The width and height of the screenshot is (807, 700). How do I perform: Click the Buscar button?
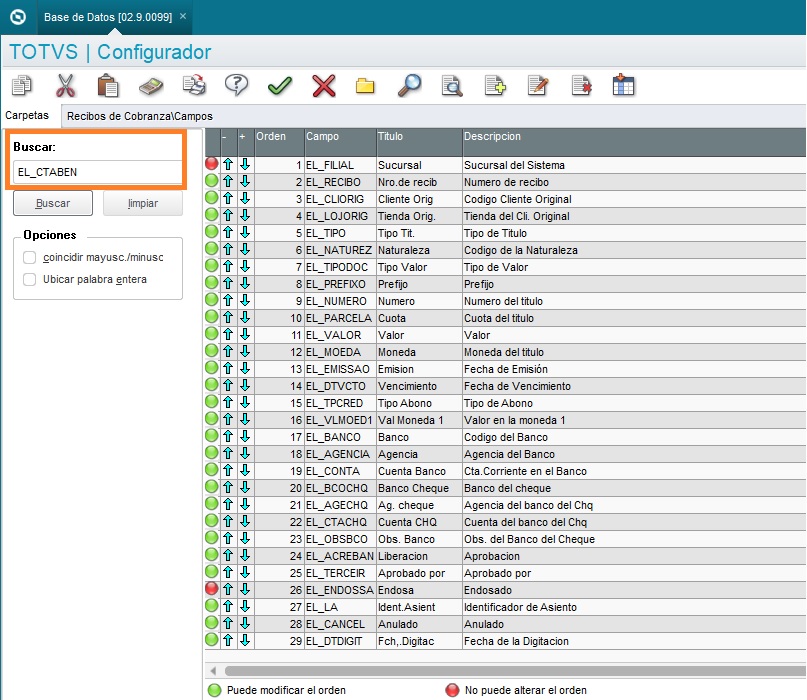(53, 203)
